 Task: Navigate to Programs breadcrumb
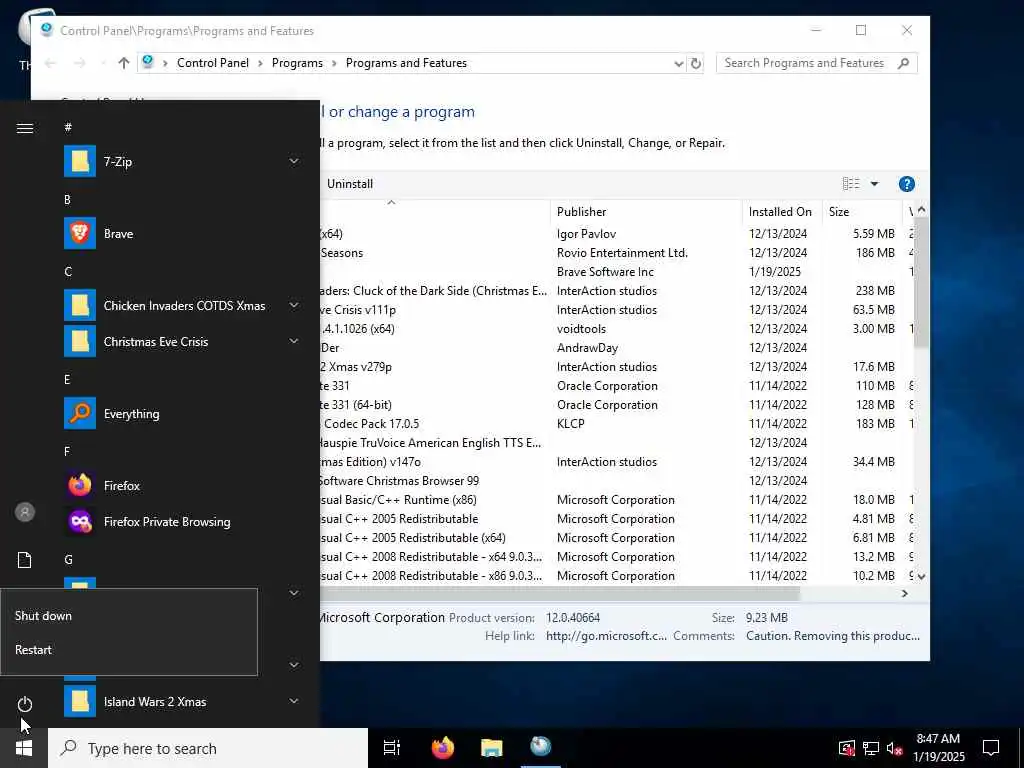[297, 63]
